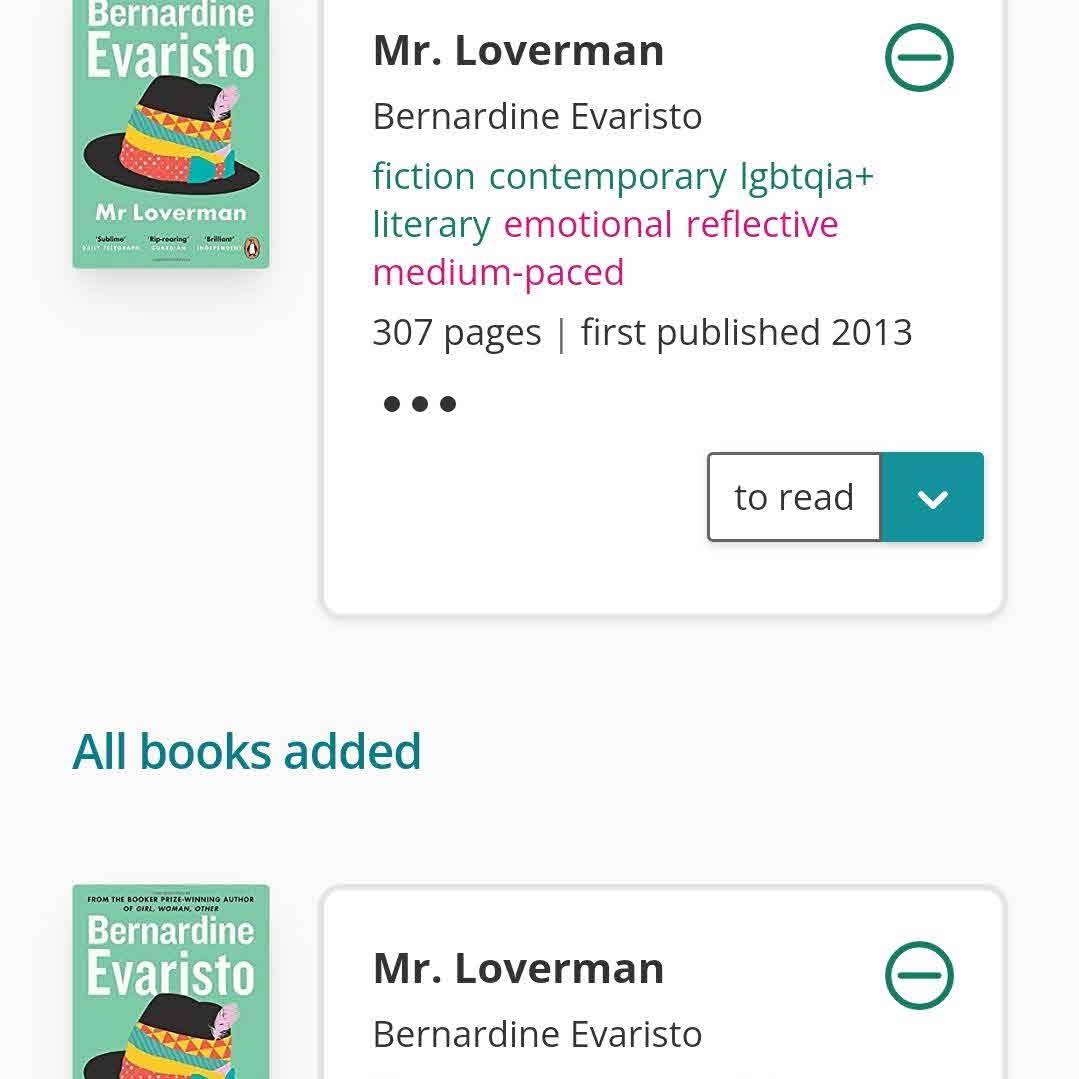
Task: Filter by the 'emotional' mood tag
Action: coord(588,224)
